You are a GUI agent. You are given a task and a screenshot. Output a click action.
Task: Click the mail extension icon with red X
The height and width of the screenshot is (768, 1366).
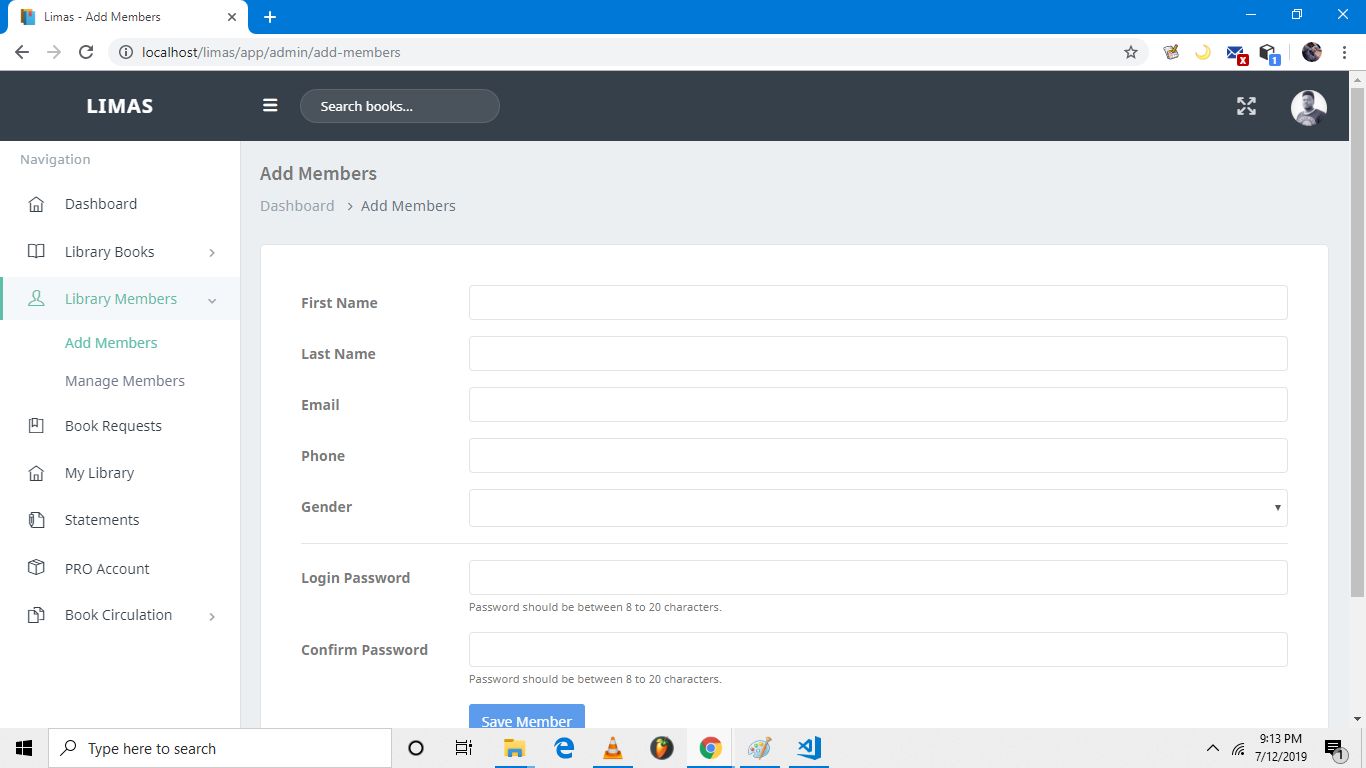(1236, 53)
